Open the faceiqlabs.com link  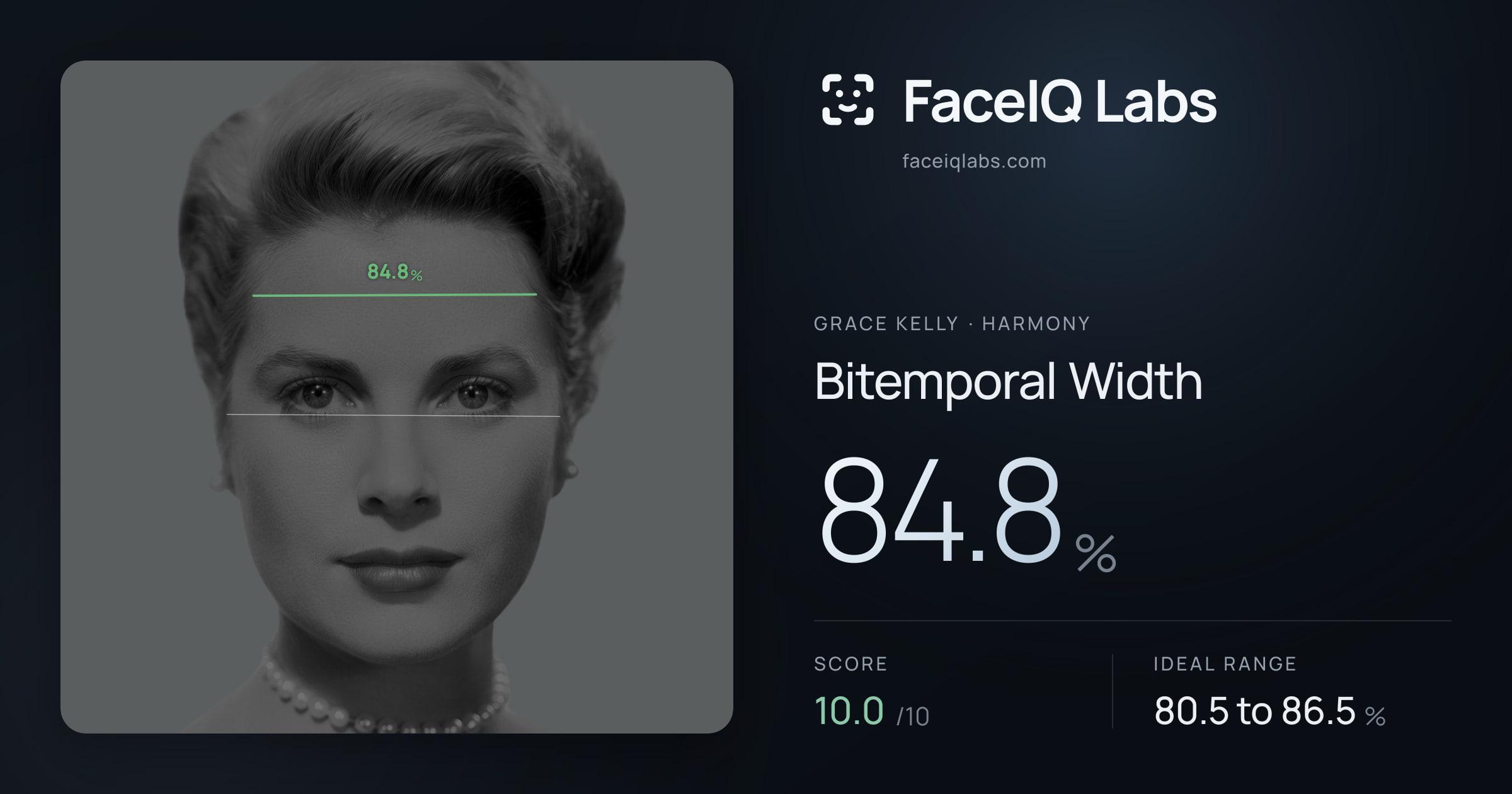pyautogui.click(x=974, y=161)
